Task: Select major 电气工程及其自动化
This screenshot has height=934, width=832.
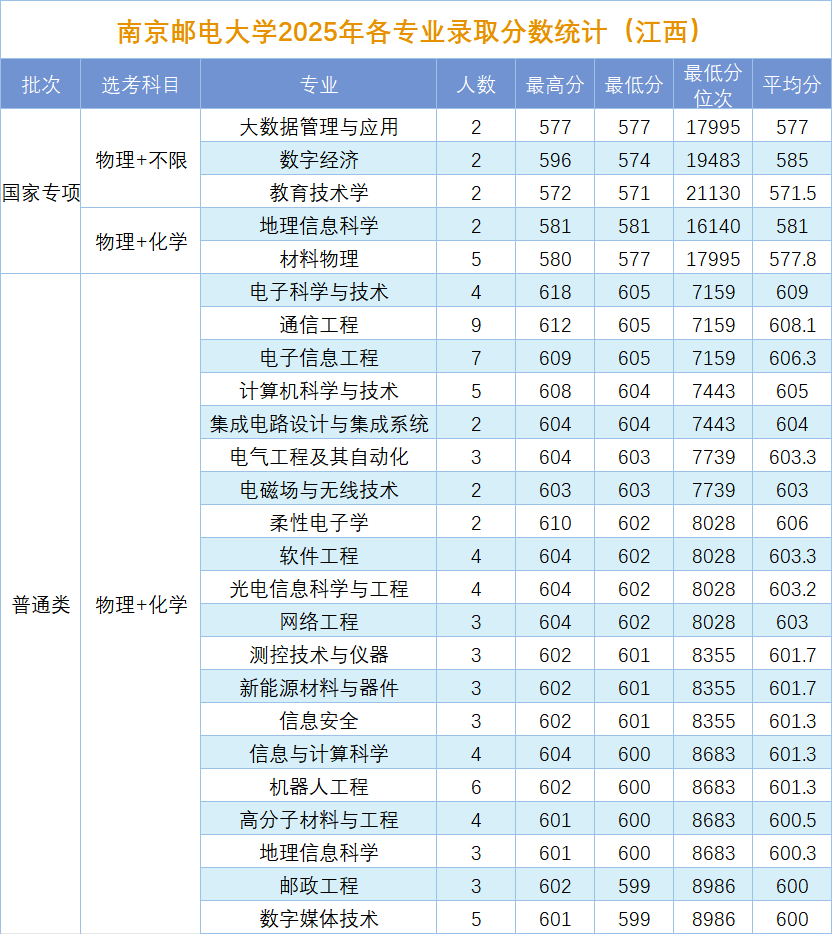Action: 319,457
